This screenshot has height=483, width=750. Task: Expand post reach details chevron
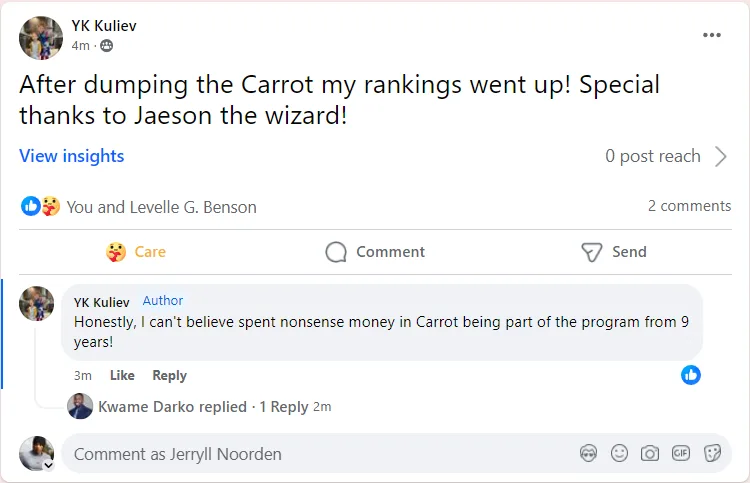coord(721,156)
